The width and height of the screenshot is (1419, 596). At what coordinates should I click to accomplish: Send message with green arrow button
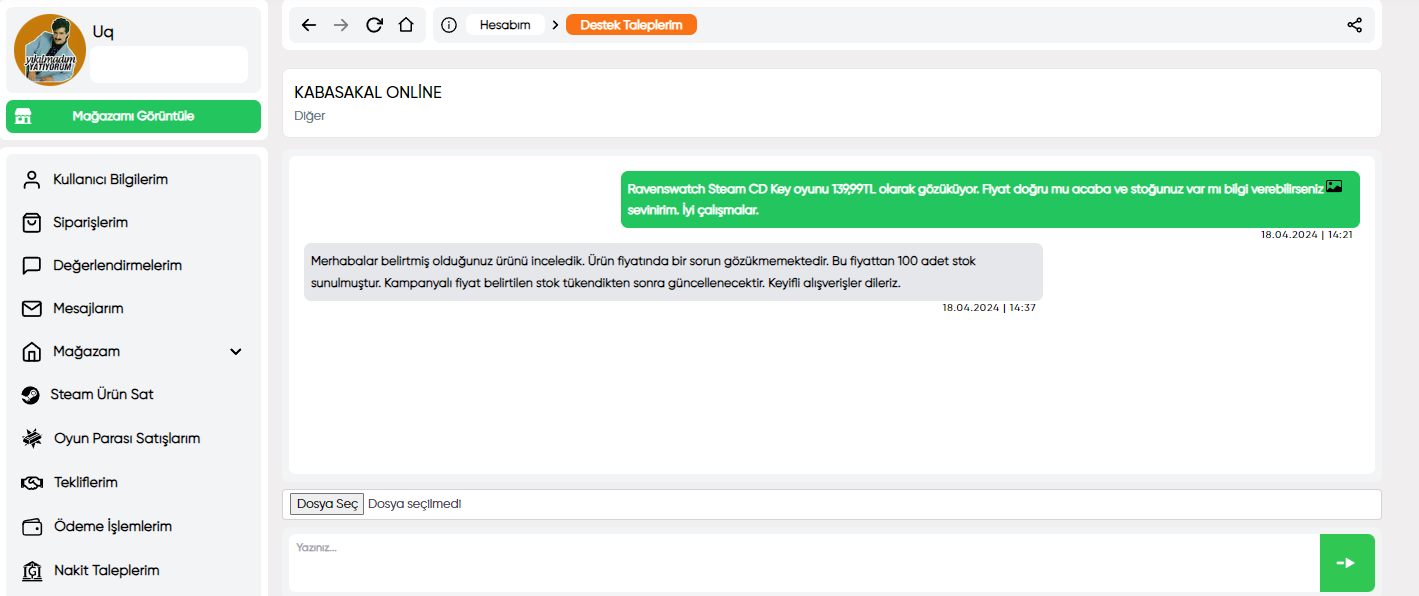1347,563
